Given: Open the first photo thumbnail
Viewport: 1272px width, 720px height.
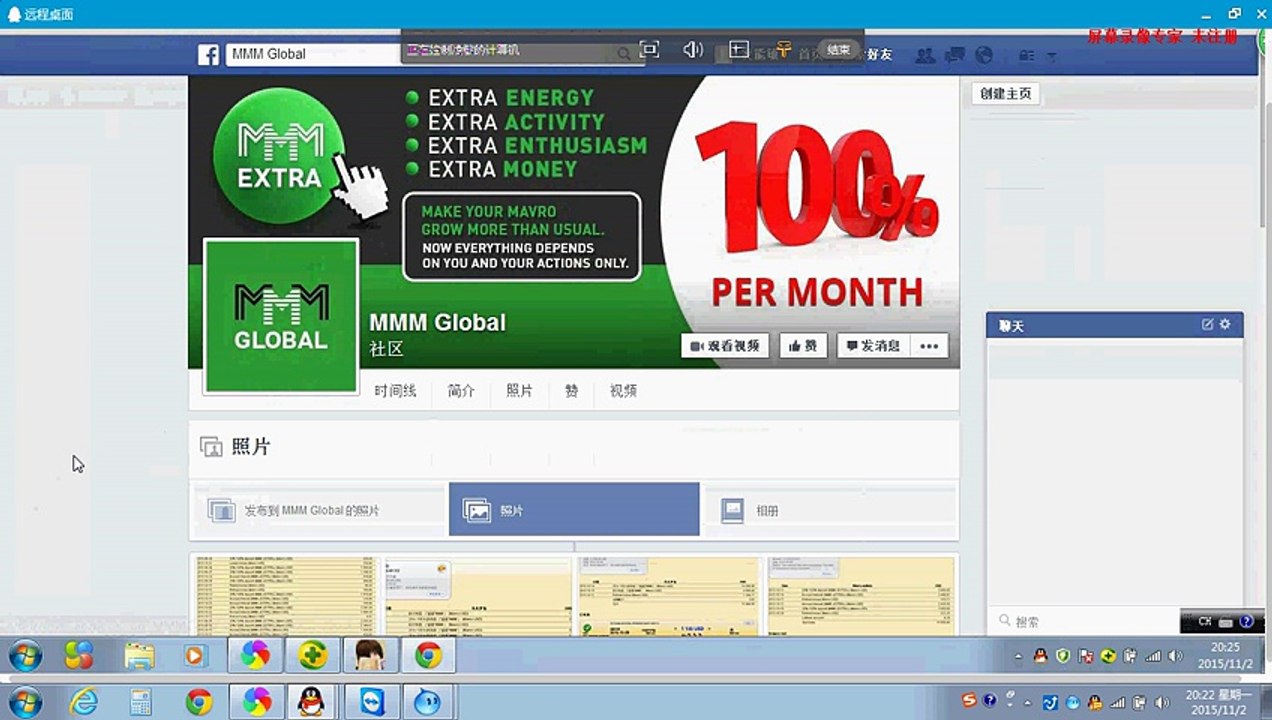Looking at the screenshot, I should click(x=285, y=595).
